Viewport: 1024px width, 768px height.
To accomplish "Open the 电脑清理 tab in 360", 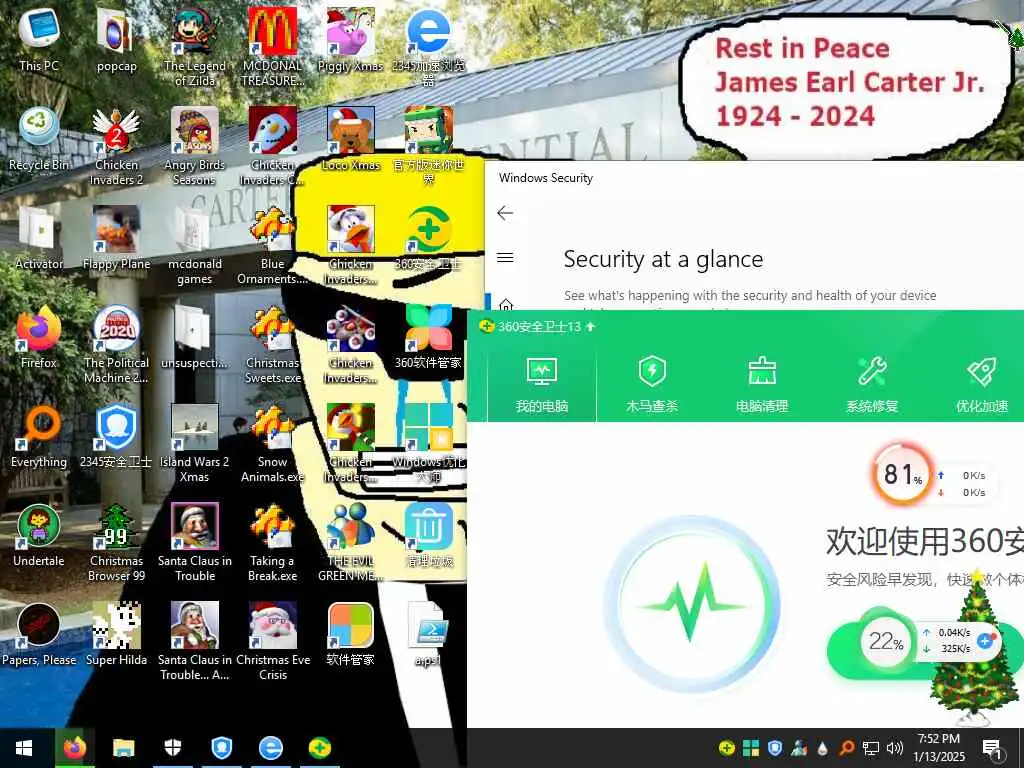I will pos(761,385).
